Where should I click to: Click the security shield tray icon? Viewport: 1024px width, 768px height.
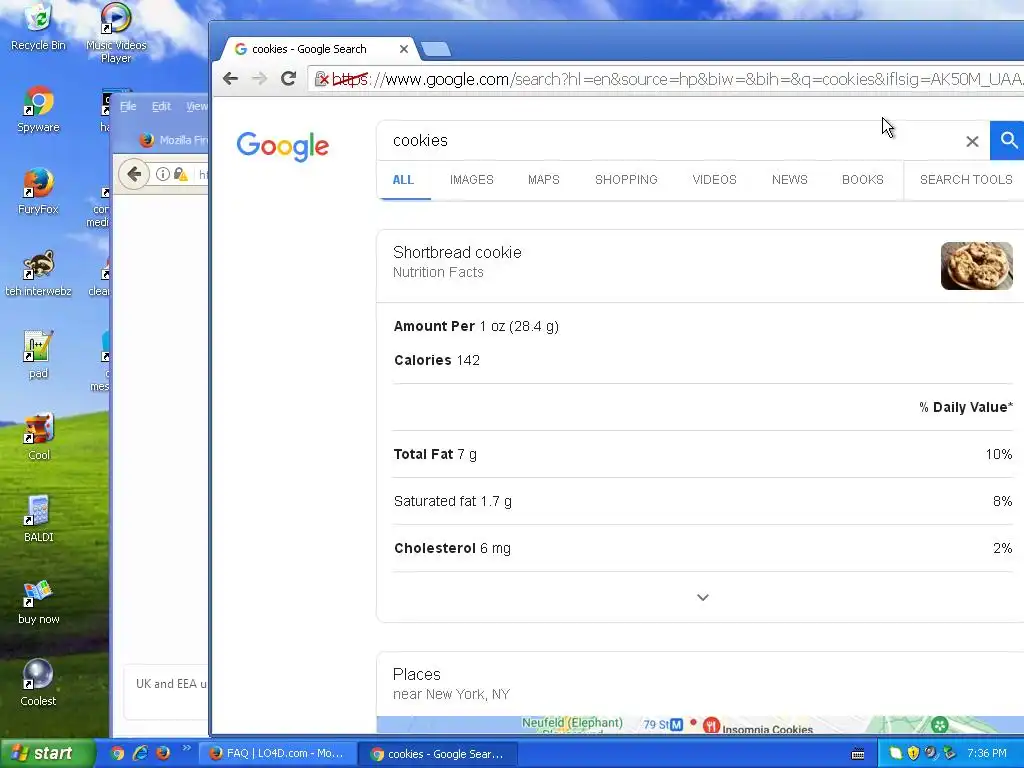pyautogui.click(x=913, y=753)
